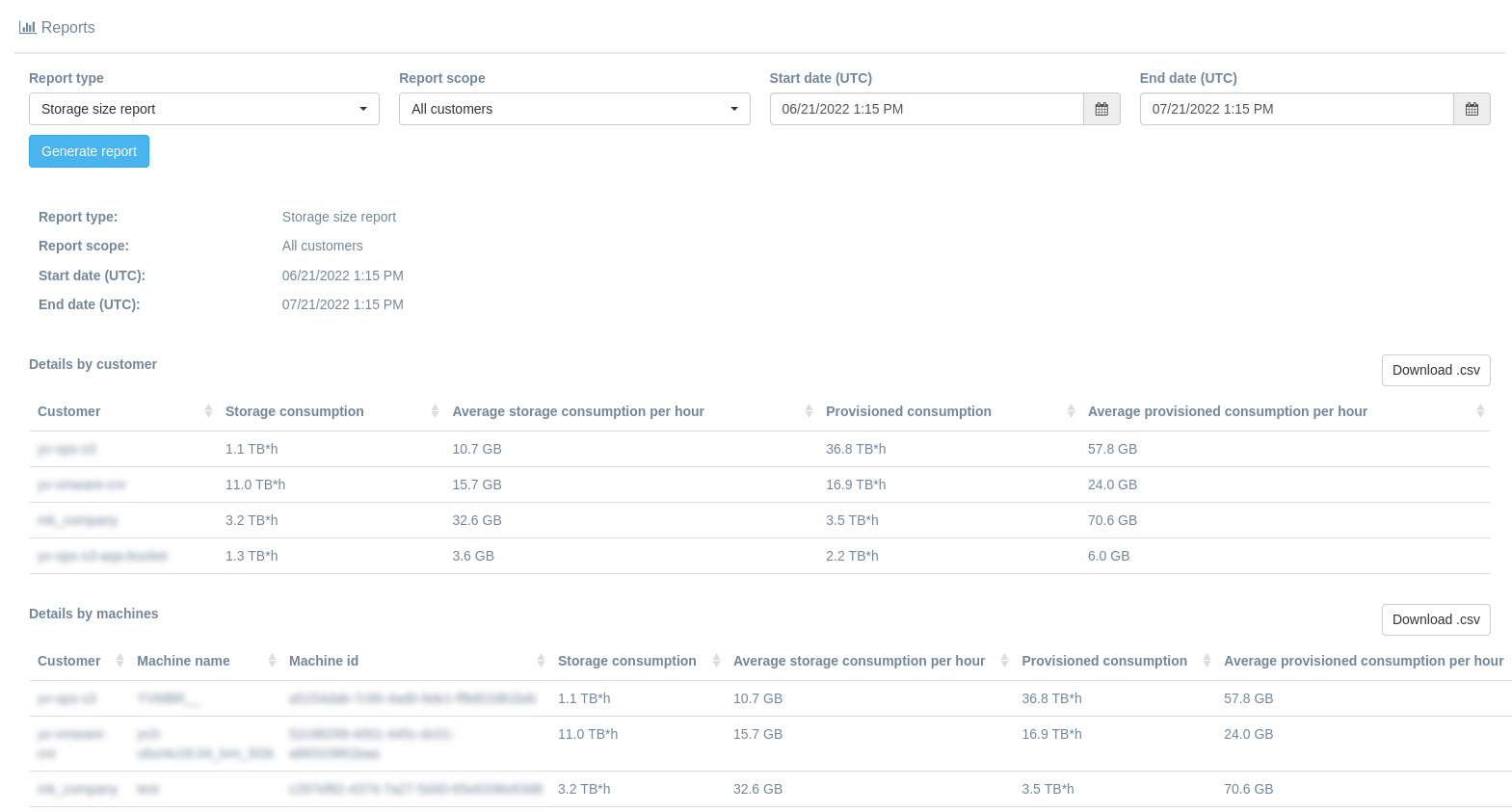Sort machines table by Provisioned consumption
The image size is (1512, 812).
pyautogui.click(x=1104, y=661)
